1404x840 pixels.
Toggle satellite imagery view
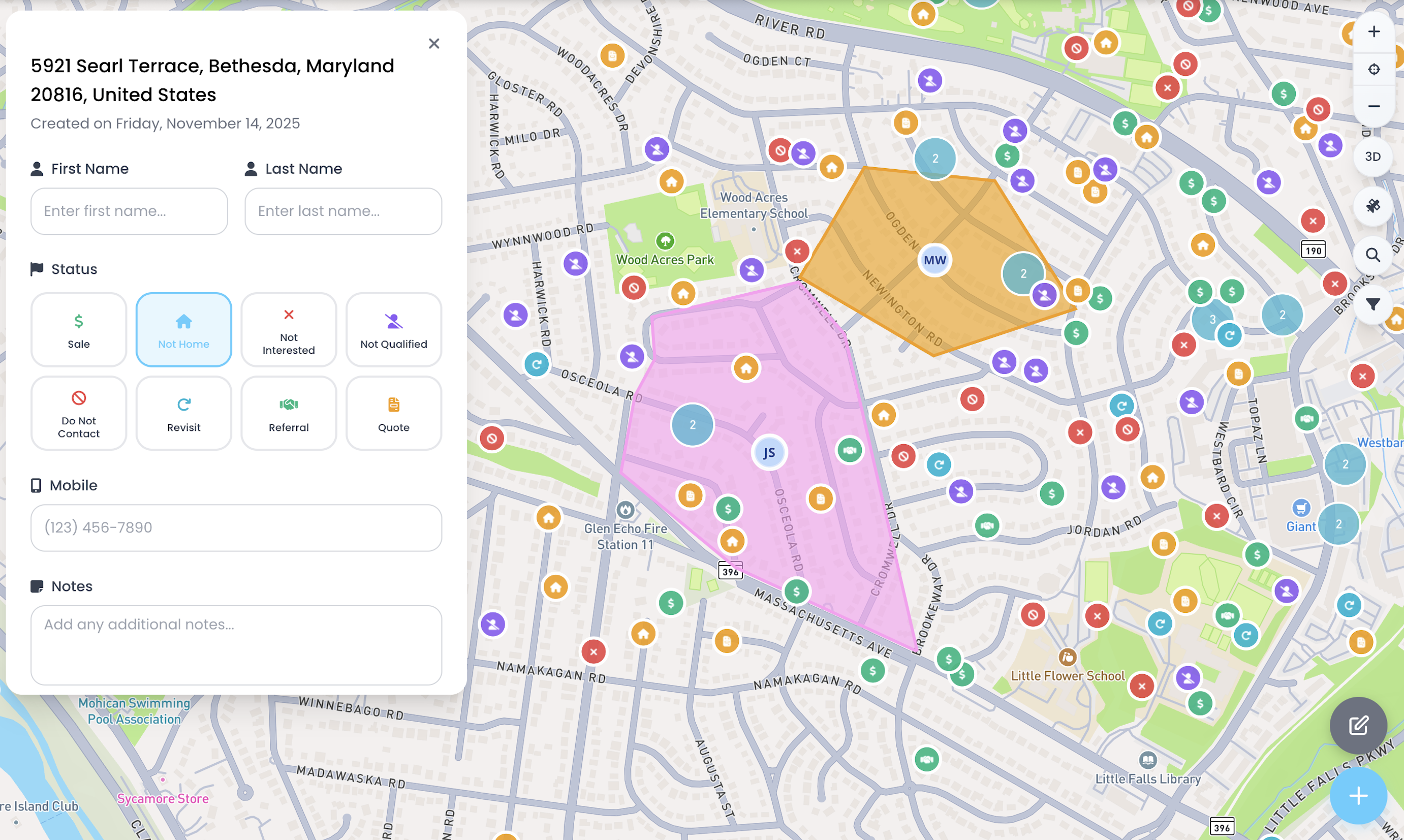coord(1372,206)
